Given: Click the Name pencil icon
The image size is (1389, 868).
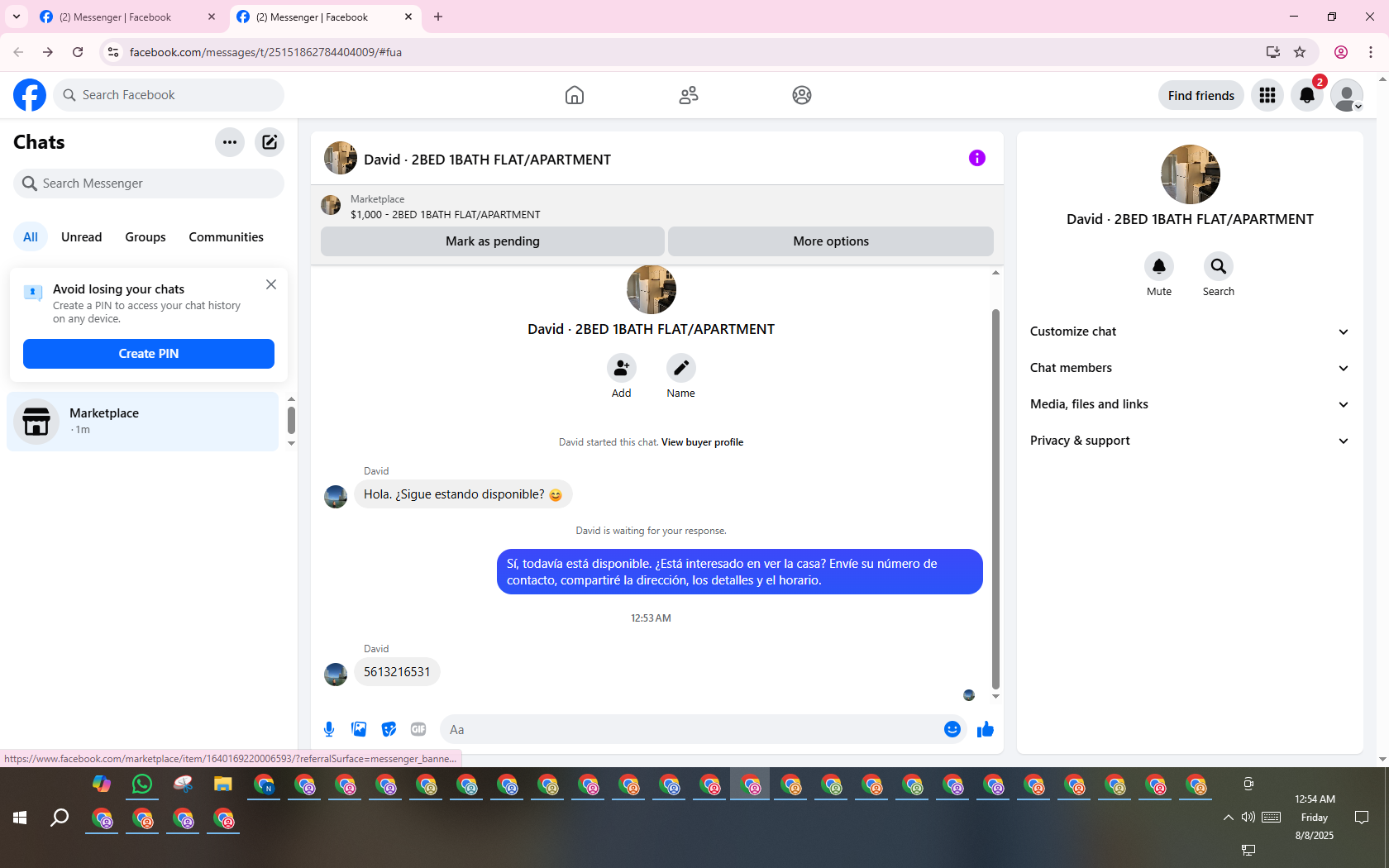Looking at the screenshot, I should (681, 368).
